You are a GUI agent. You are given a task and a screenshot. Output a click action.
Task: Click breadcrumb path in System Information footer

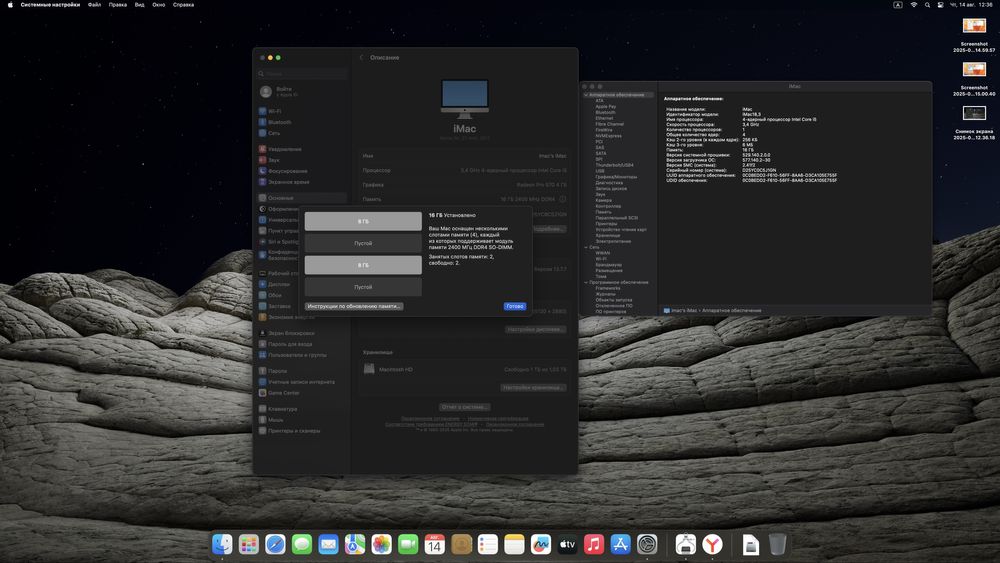712,311
